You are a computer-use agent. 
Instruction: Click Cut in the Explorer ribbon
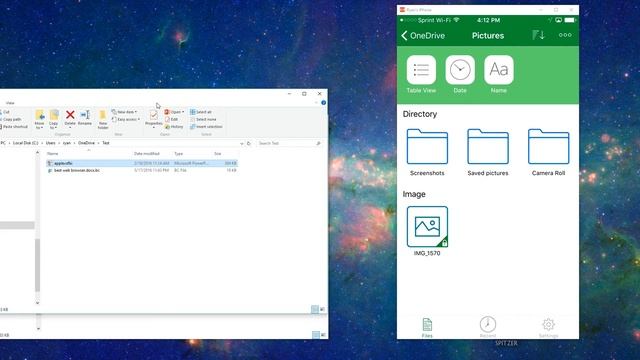pos(5,112)
